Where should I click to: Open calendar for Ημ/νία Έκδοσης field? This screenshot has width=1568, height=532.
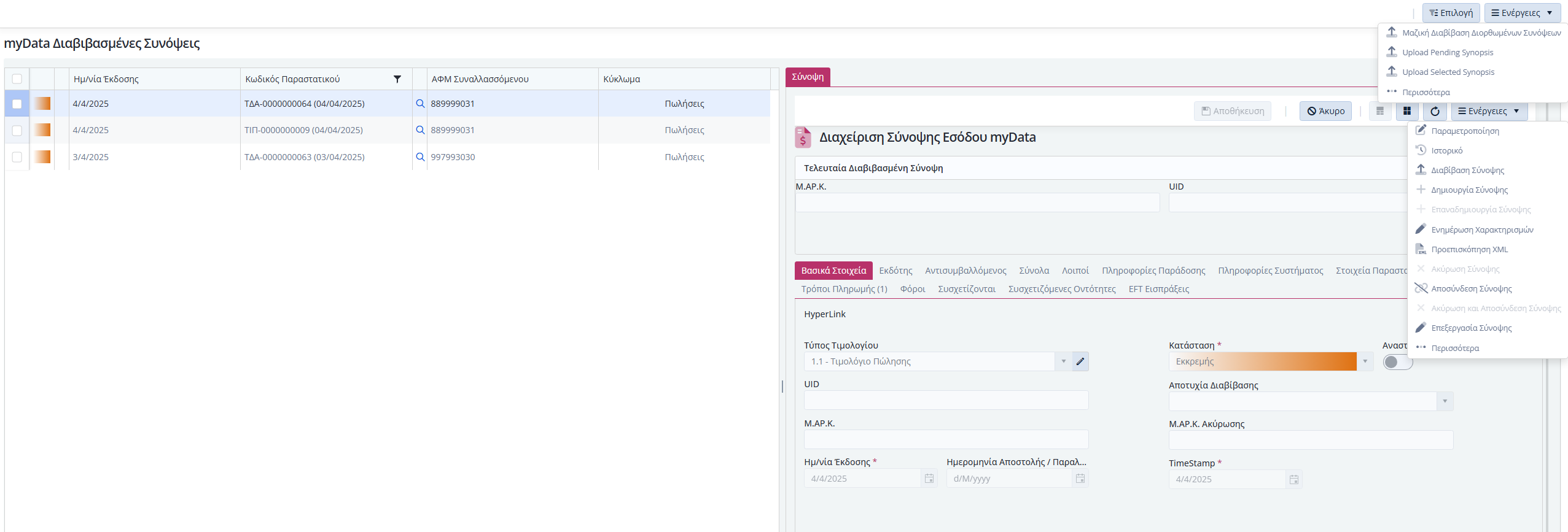tap(929, 479)
